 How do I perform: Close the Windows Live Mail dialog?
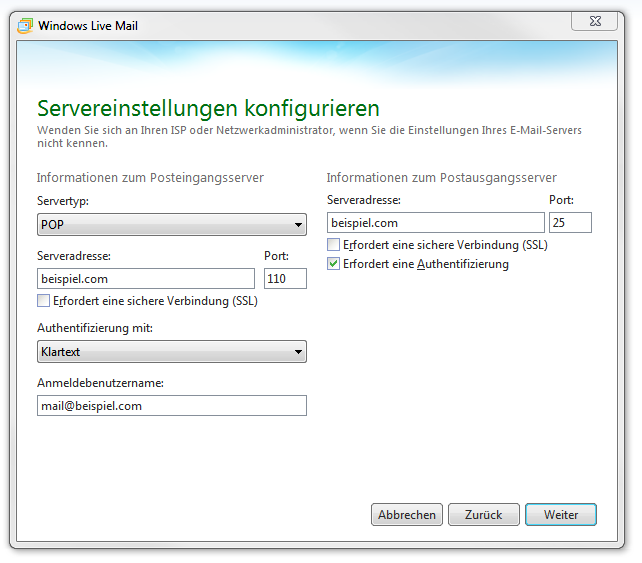[x=595, y=21]
